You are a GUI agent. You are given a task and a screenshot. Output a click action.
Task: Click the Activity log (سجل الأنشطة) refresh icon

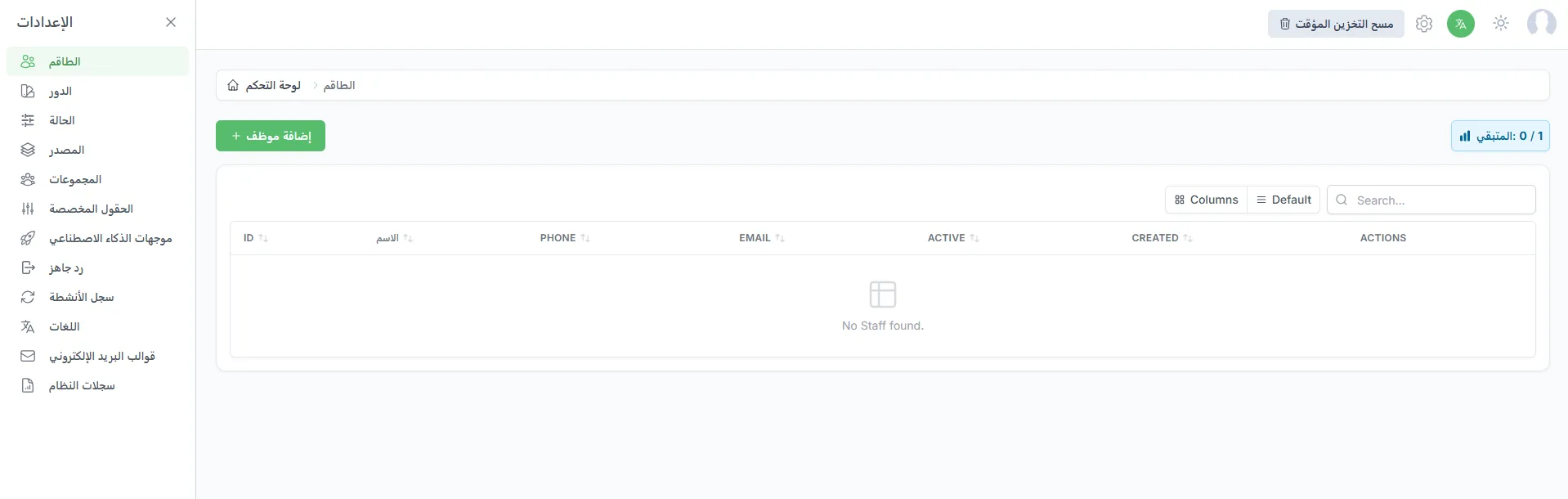pyautogui.click(x=28, y=297)
